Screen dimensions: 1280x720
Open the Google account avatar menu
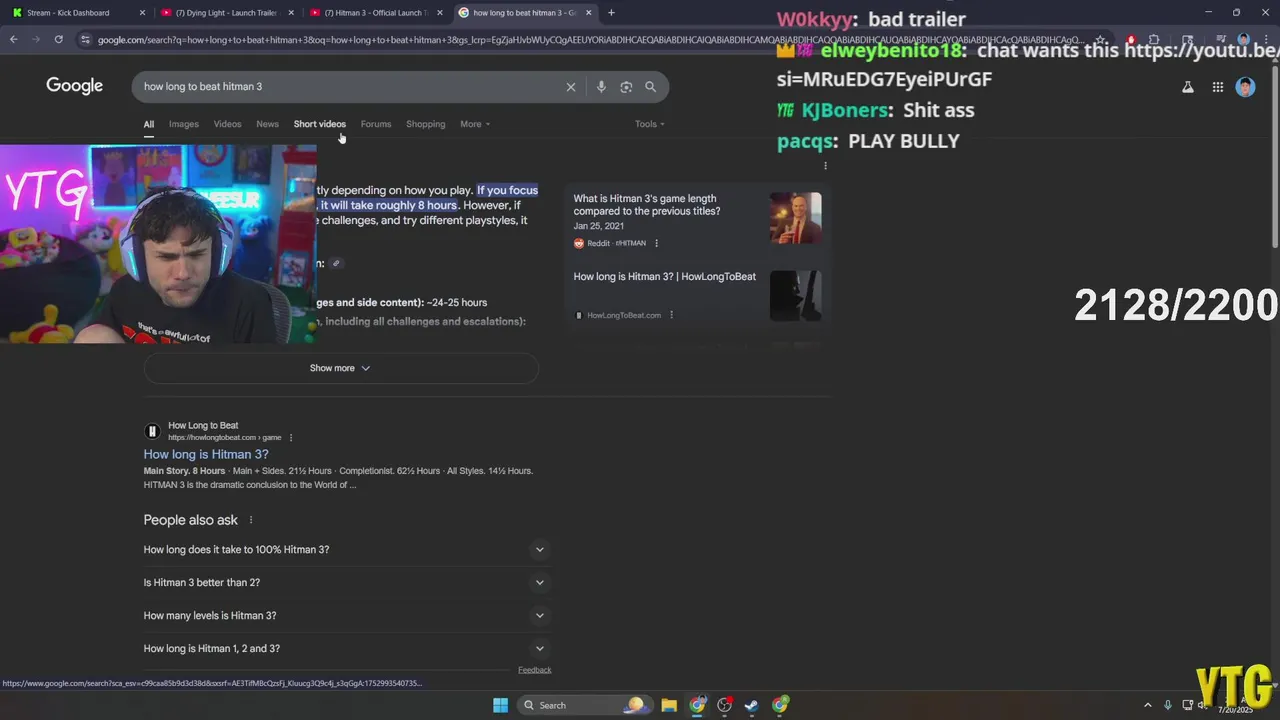(x=1245, y=87)
